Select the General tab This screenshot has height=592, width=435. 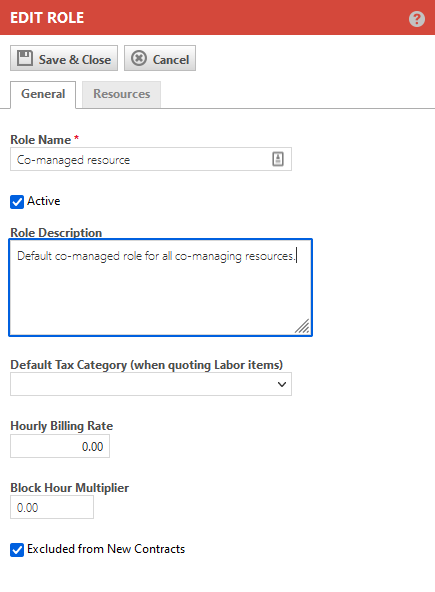point(43,94)
